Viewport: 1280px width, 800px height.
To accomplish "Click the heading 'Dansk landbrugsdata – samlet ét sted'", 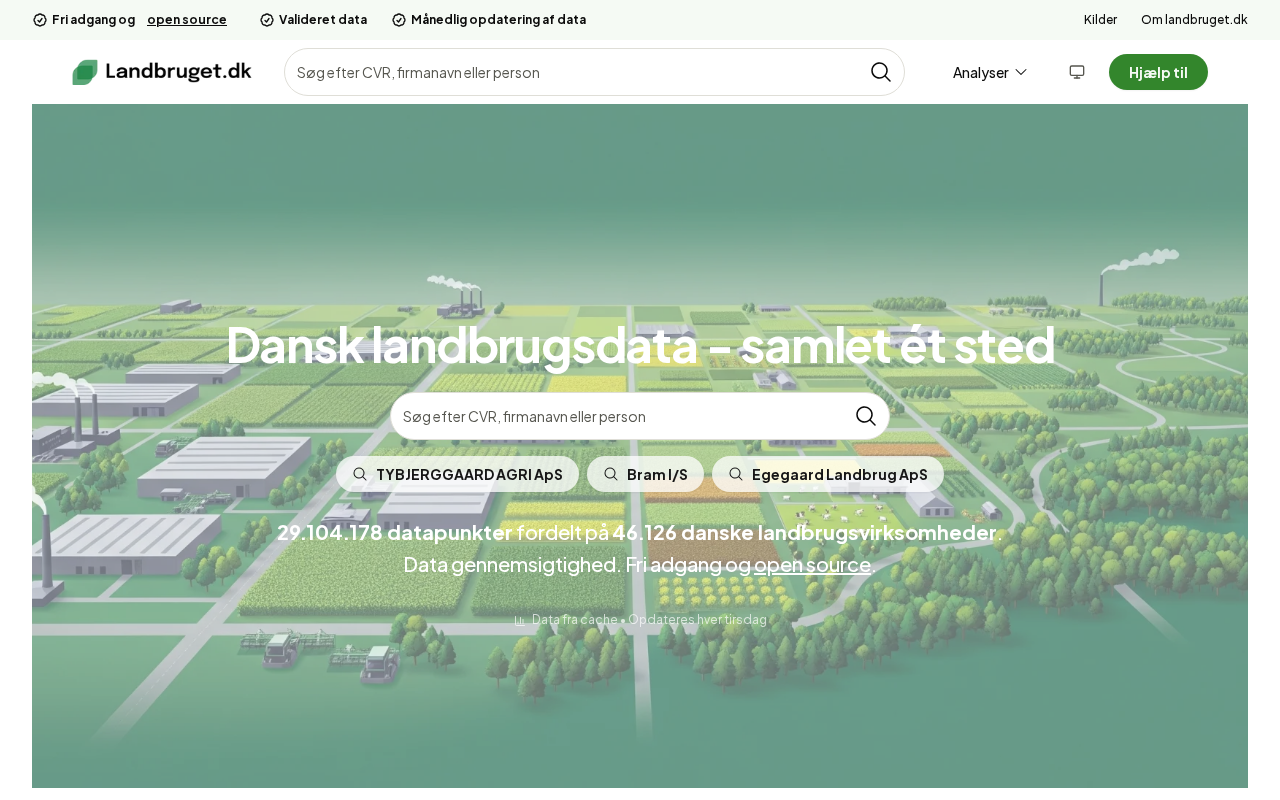I will tap(640, 345).
